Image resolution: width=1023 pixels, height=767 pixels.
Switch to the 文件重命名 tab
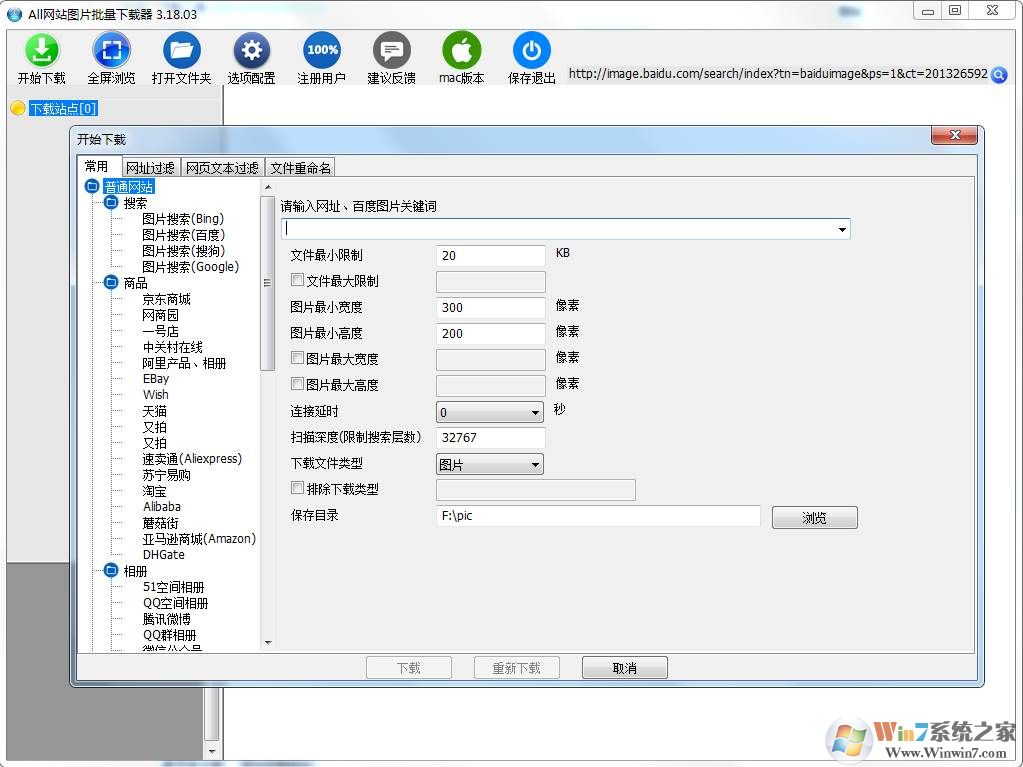[300, 167]
